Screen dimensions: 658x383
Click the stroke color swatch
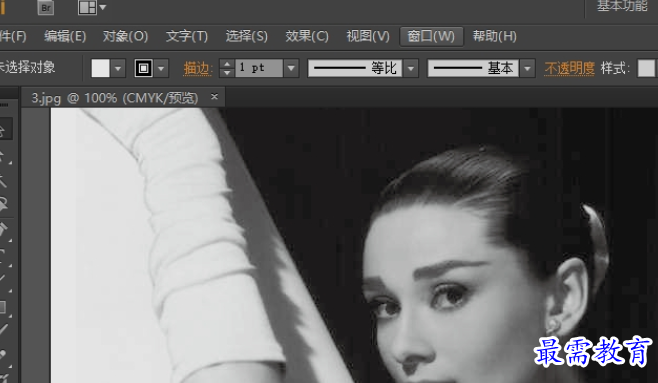point(144,68)
